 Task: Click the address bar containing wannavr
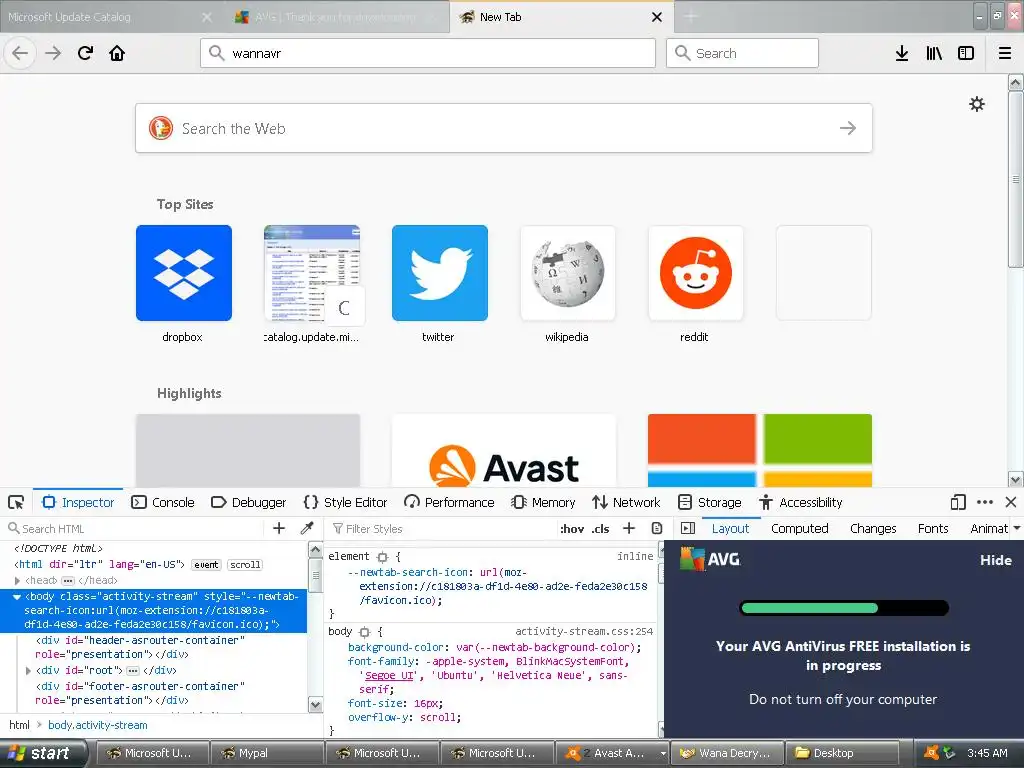click(428, 53)
